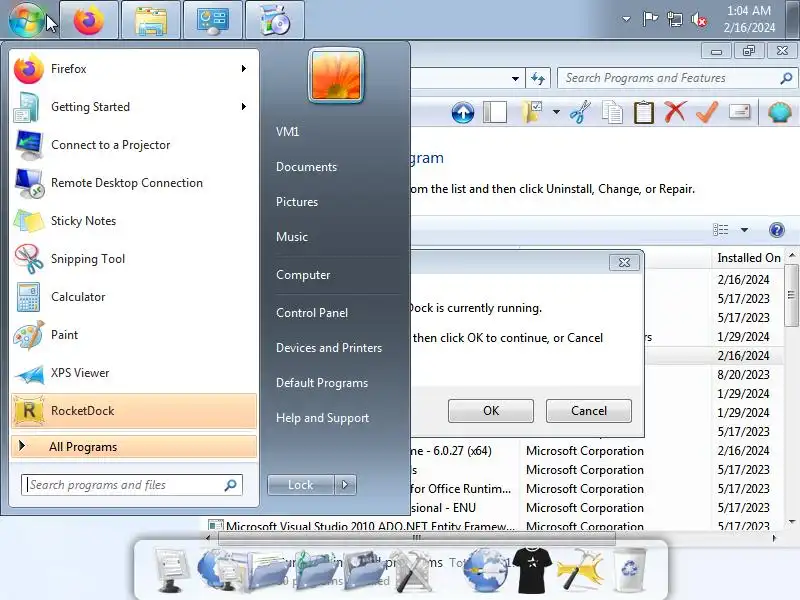Click the user account picture
The height and width of the screenshot is (600, 800).
coord(336,76)
